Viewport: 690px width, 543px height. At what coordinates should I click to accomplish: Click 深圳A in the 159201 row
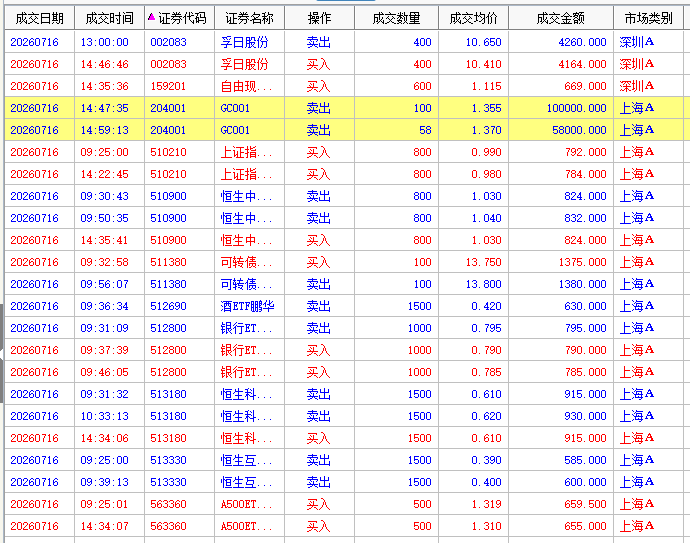point(636,86)
